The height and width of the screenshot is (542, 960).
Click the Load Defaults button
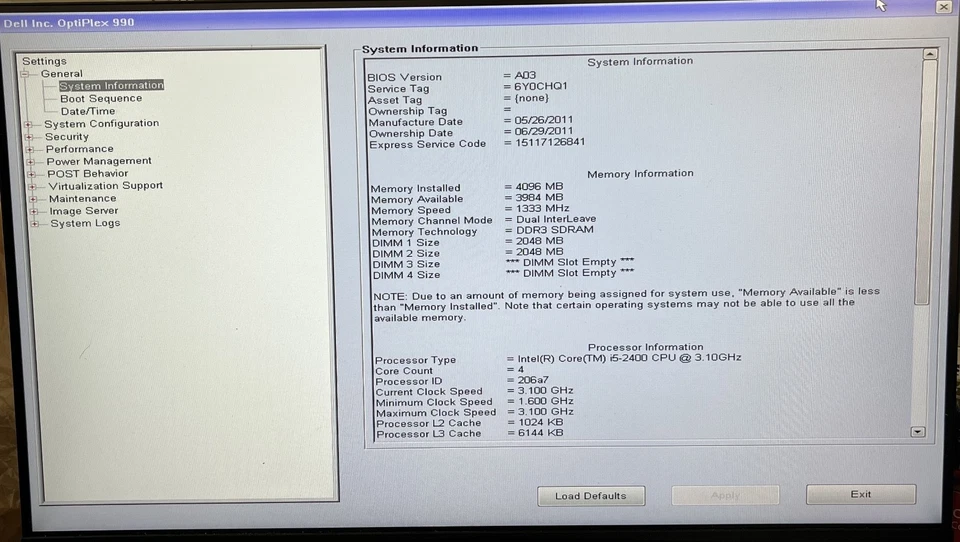coord(591,496)
